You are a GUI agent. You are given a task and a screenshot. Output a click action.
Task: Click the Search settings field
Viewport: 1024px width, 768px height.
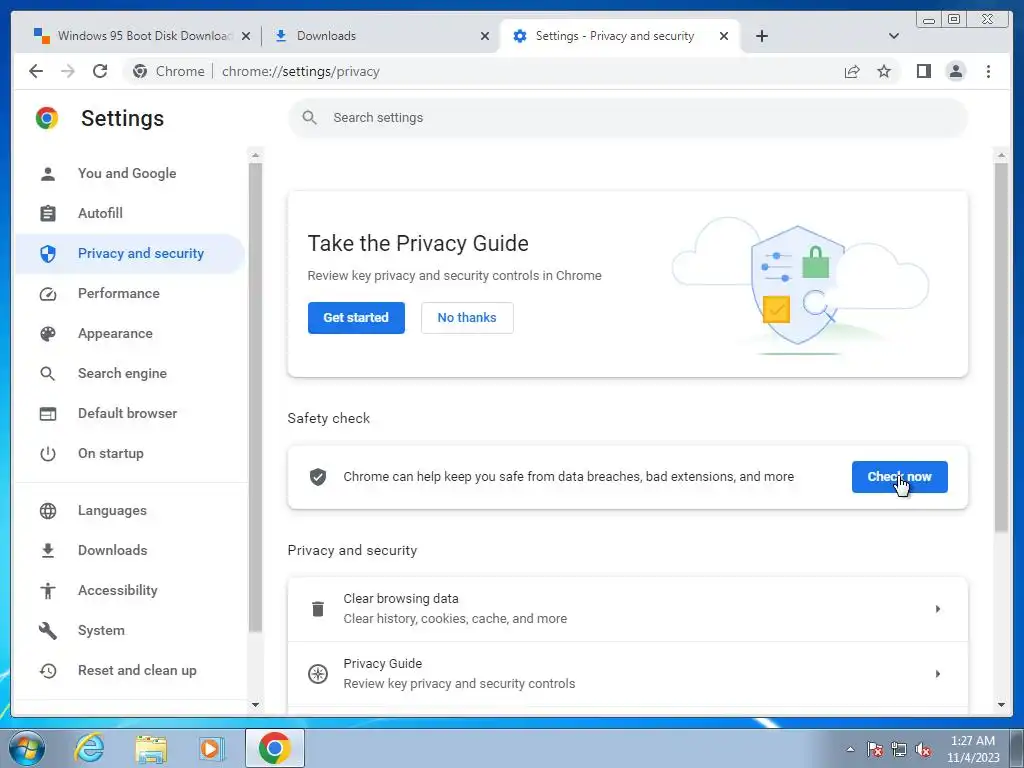coord(628,118)
